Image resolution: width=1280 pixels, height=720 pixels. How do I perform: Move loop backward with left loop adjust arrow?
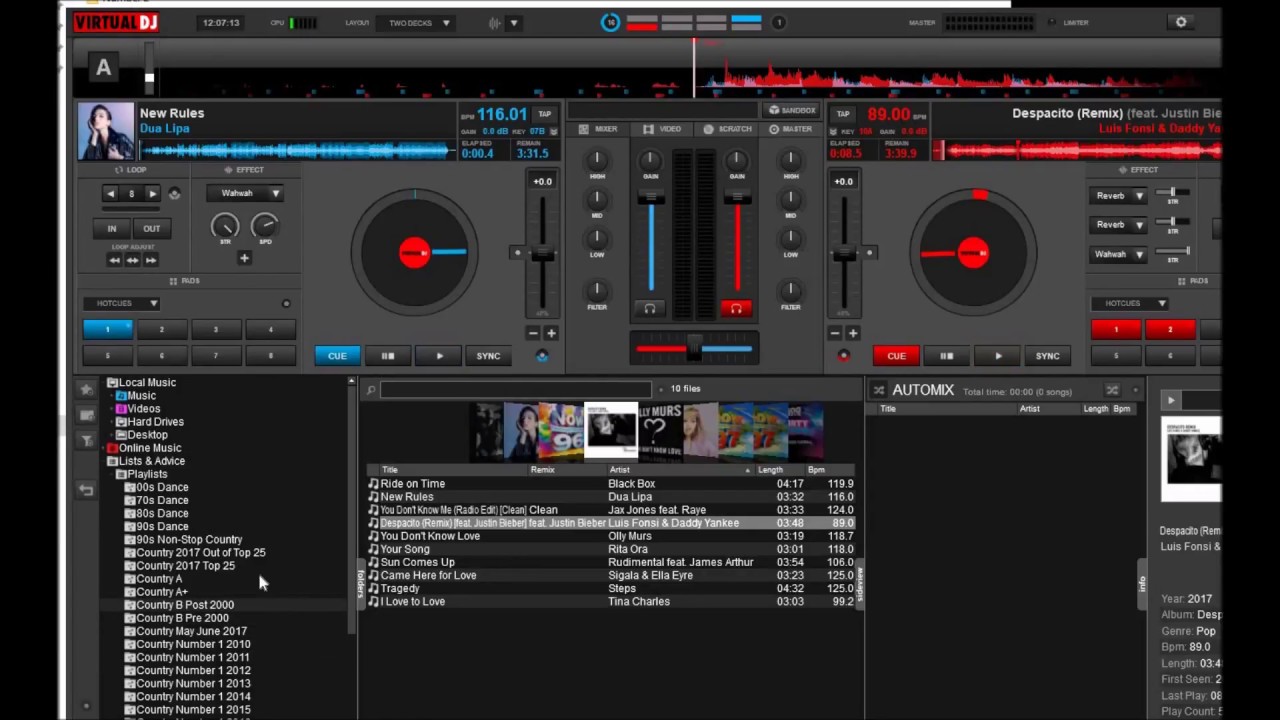tap(114, 260)
